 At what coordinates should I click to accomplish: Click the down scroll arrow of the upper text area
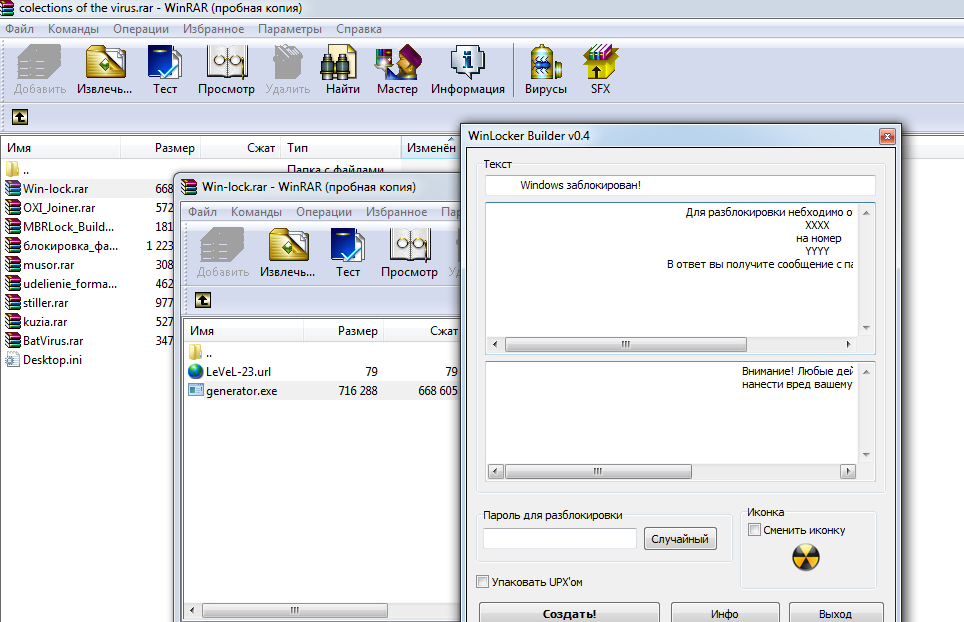coord(866,328)
